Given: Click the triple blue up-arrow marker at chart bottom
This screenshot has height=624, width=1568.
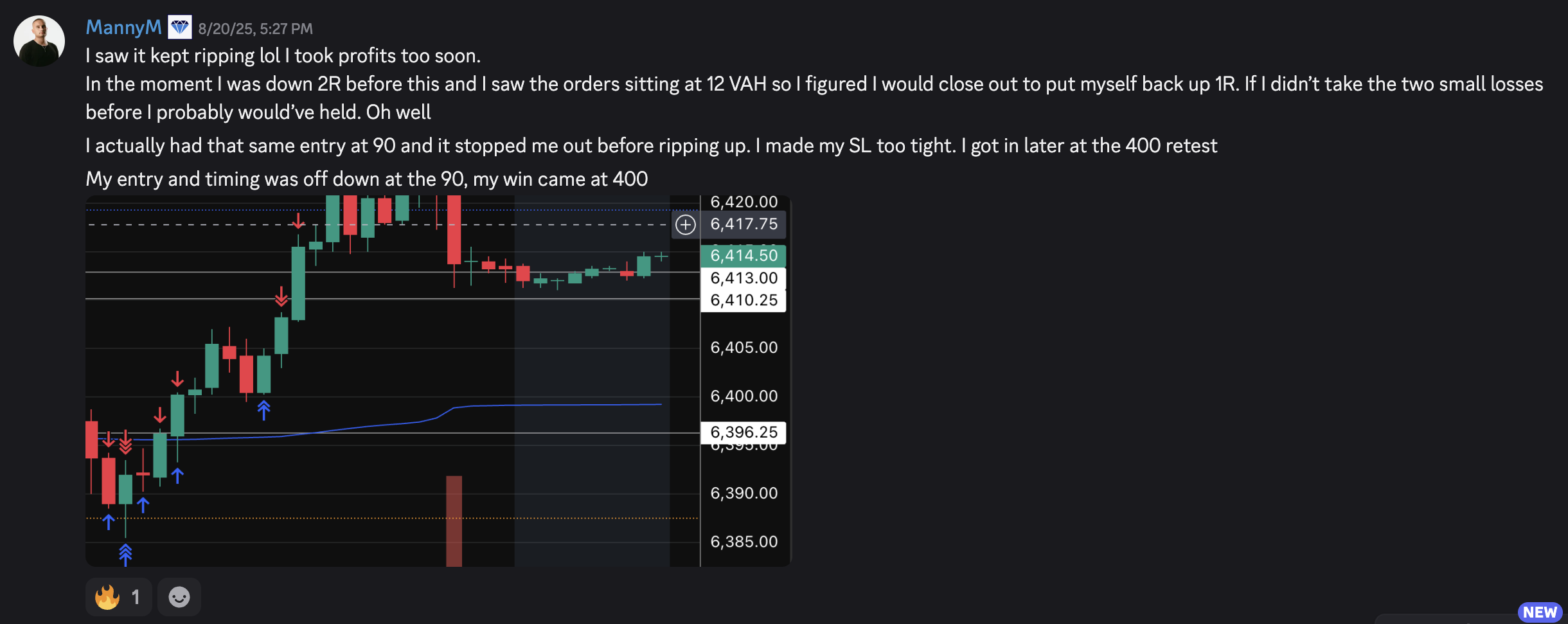Looking at the screenshot, I should [125, 554].
